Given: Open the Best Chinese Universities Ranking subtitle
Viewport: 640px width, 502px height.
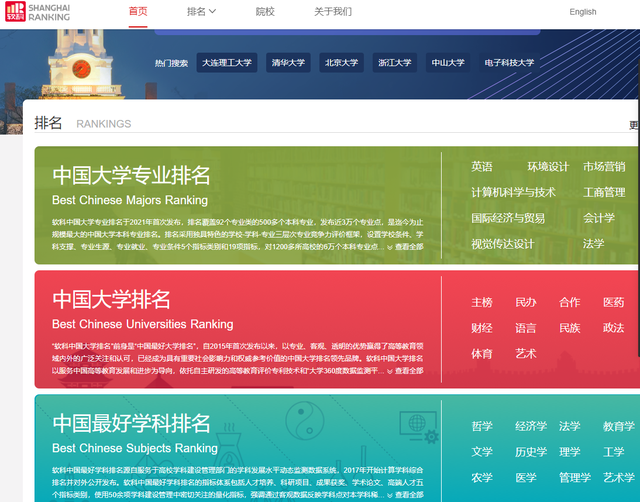Looking at the screenshot, I should tap(142, 324).
